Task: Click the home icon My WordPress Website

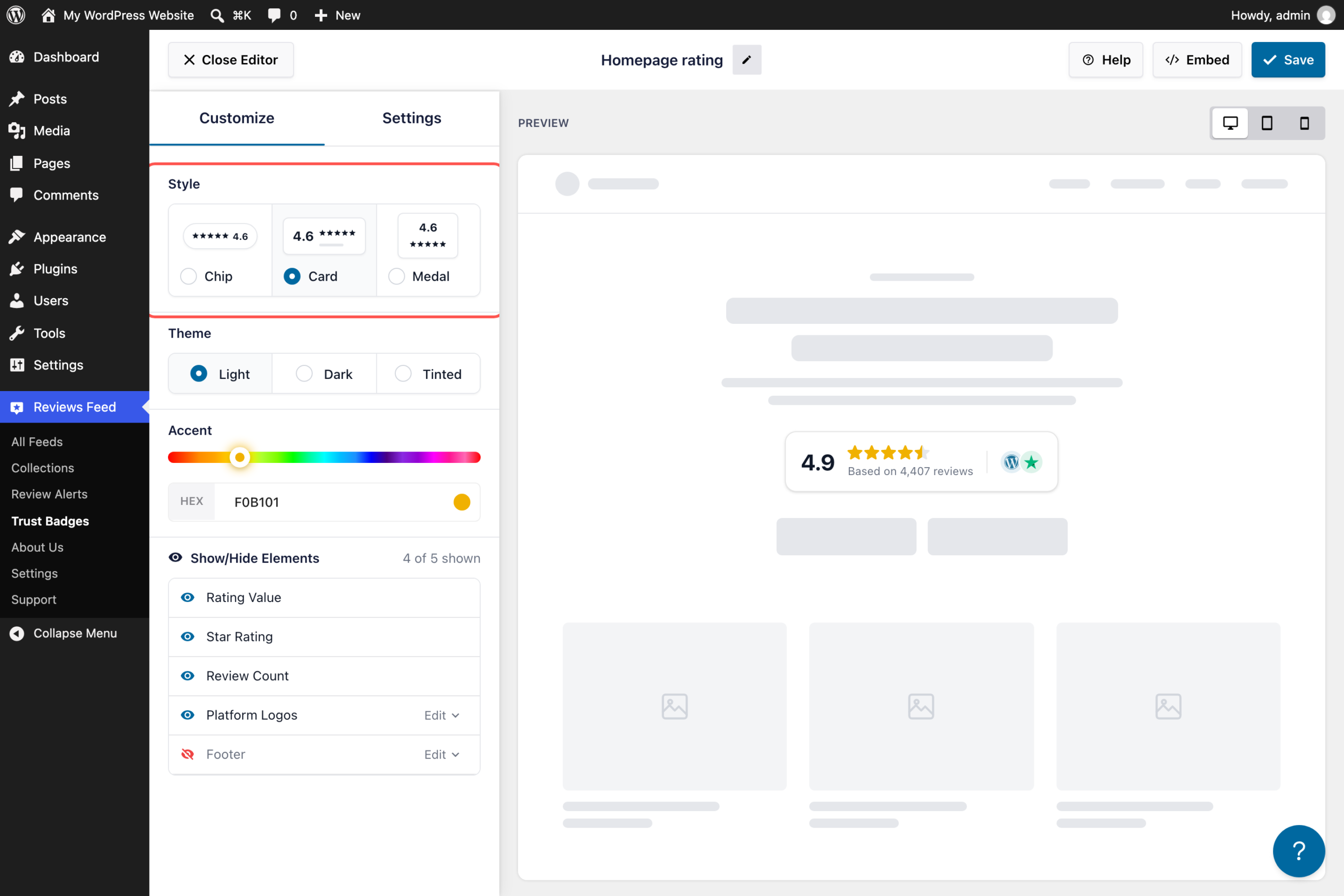Action: click(48, 15)
